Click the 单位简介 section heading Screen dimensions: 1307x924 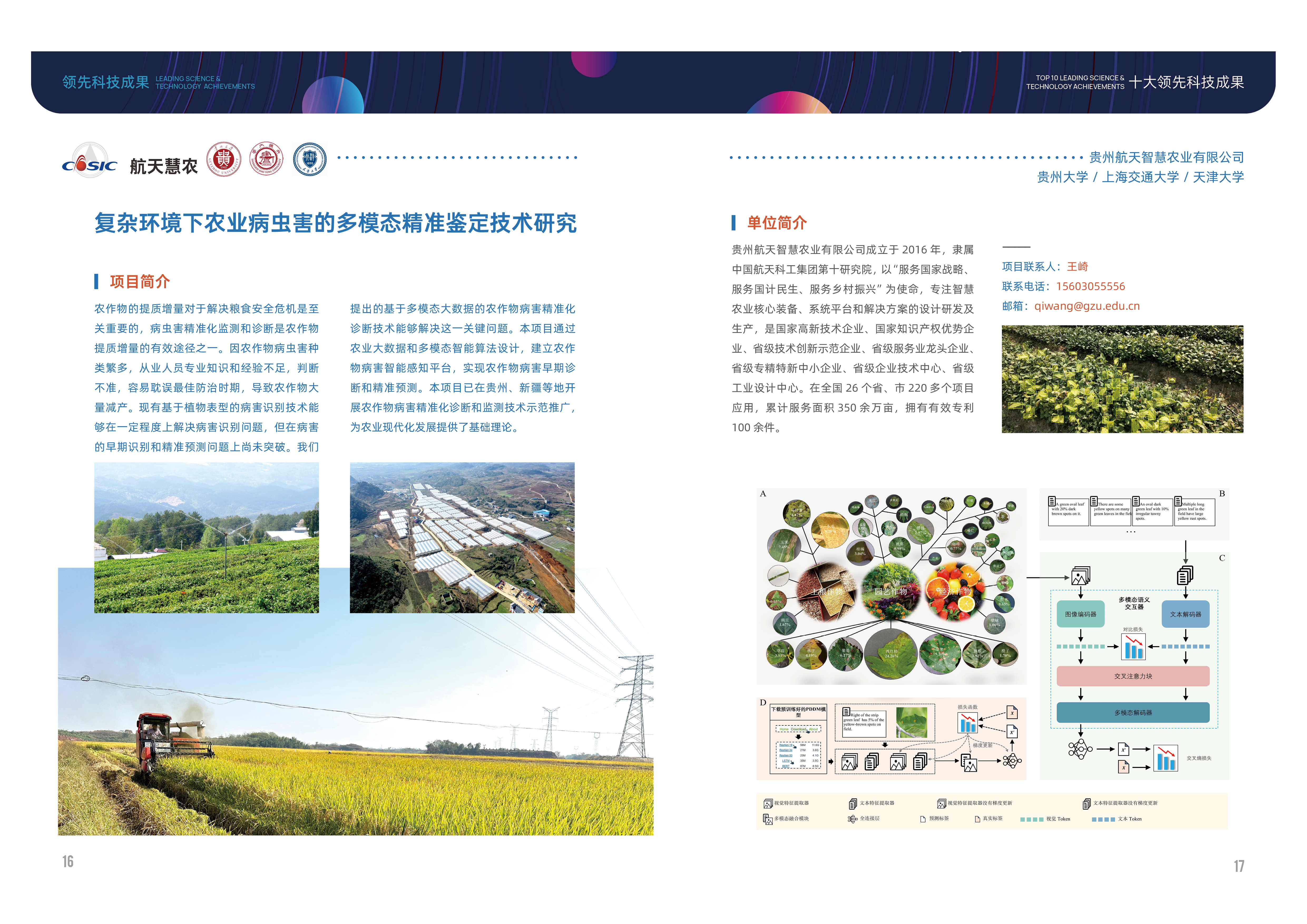[776, 223]
